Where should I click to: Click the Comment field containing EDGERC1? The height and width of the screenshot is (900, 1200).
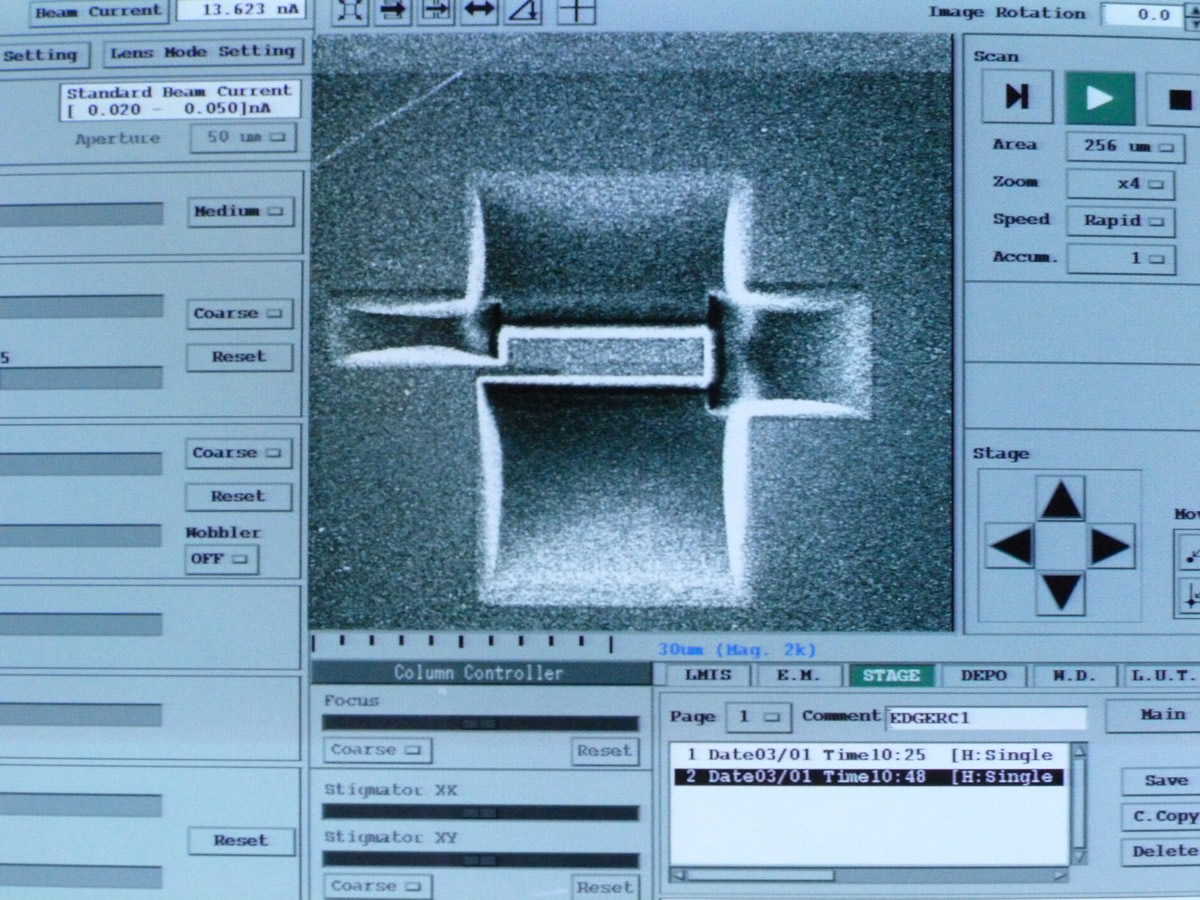point(985,718)
